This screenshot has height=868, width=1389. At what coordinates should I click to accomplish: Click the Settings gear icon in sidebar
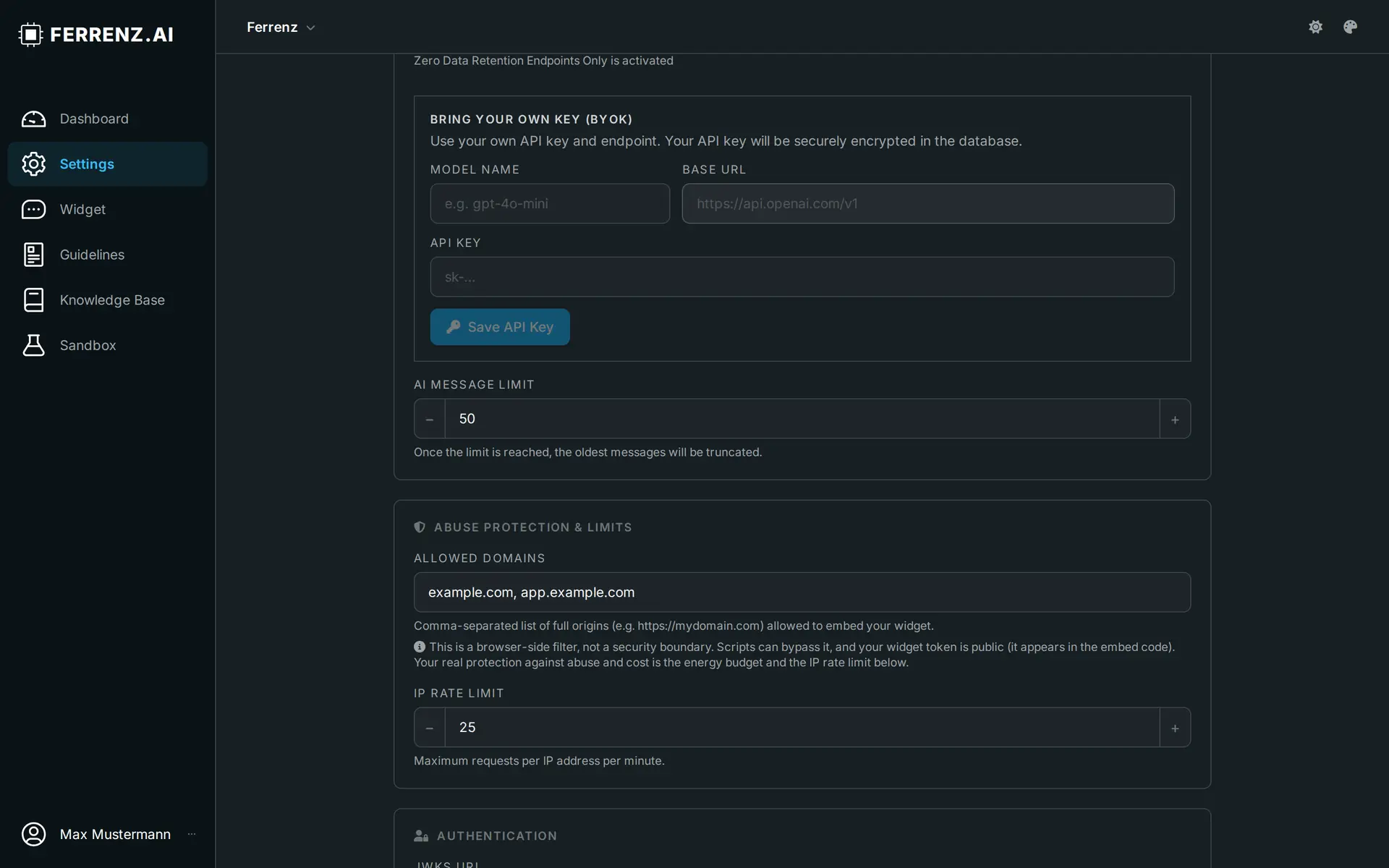point(33,164)
